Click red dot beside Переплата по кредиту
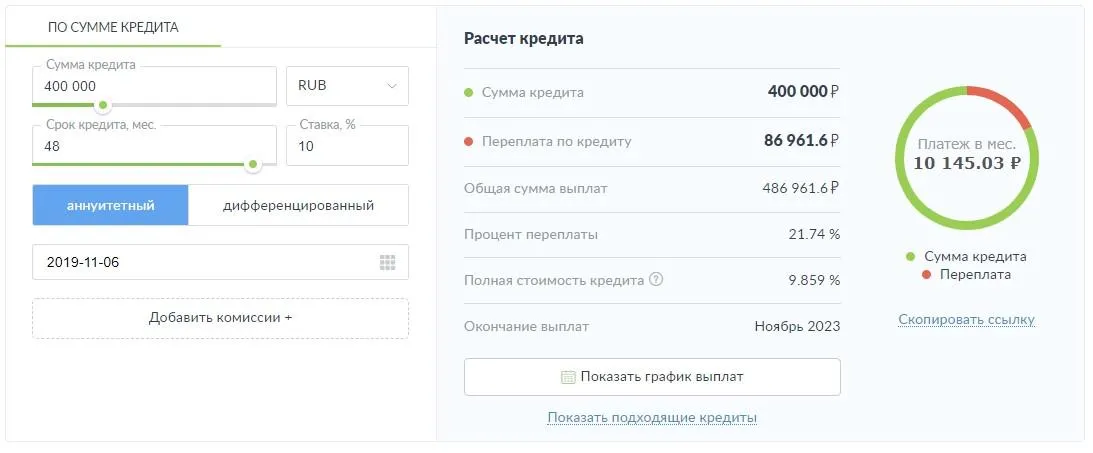Screen dimensions: 1093x453 468,141
